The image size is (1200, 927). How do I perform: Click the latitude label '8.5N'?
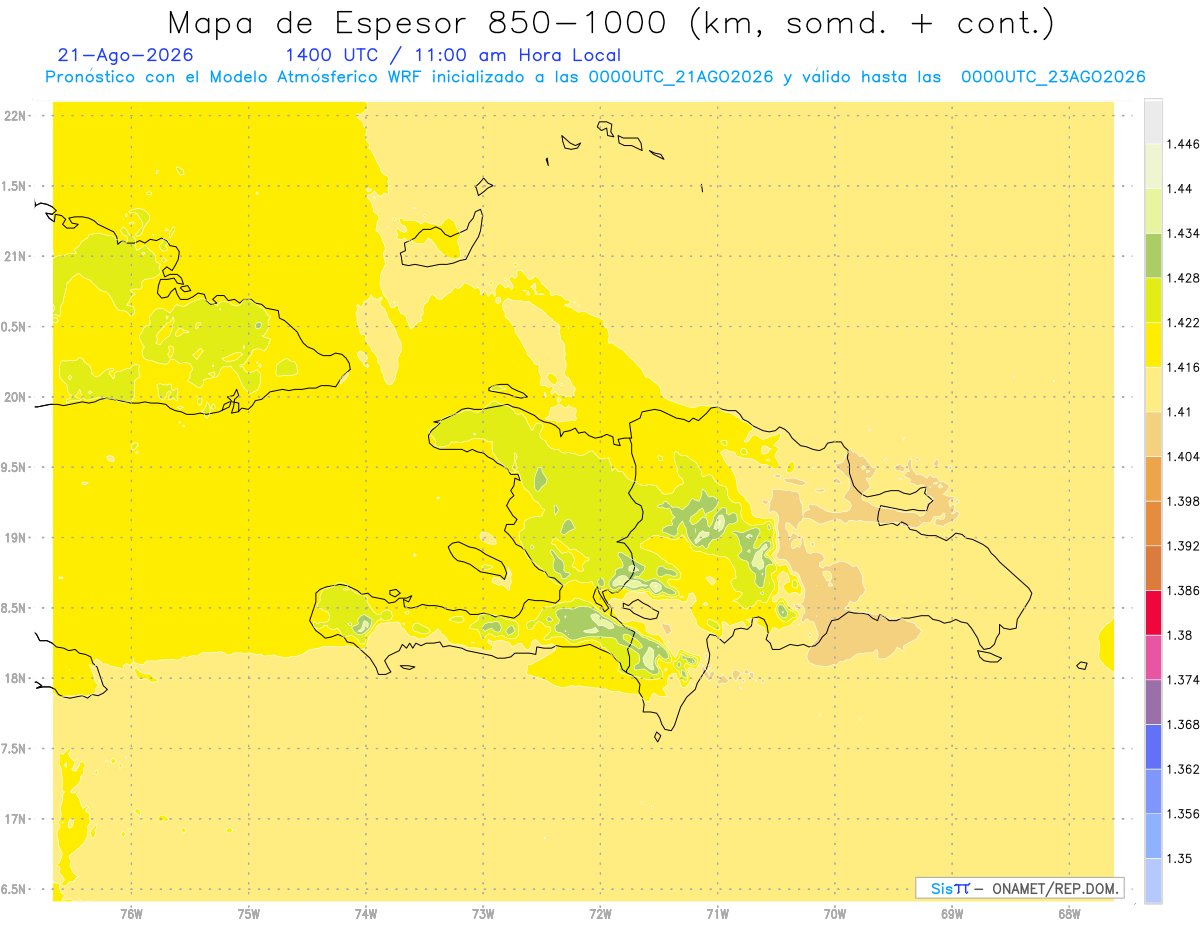tap(15, 608)
